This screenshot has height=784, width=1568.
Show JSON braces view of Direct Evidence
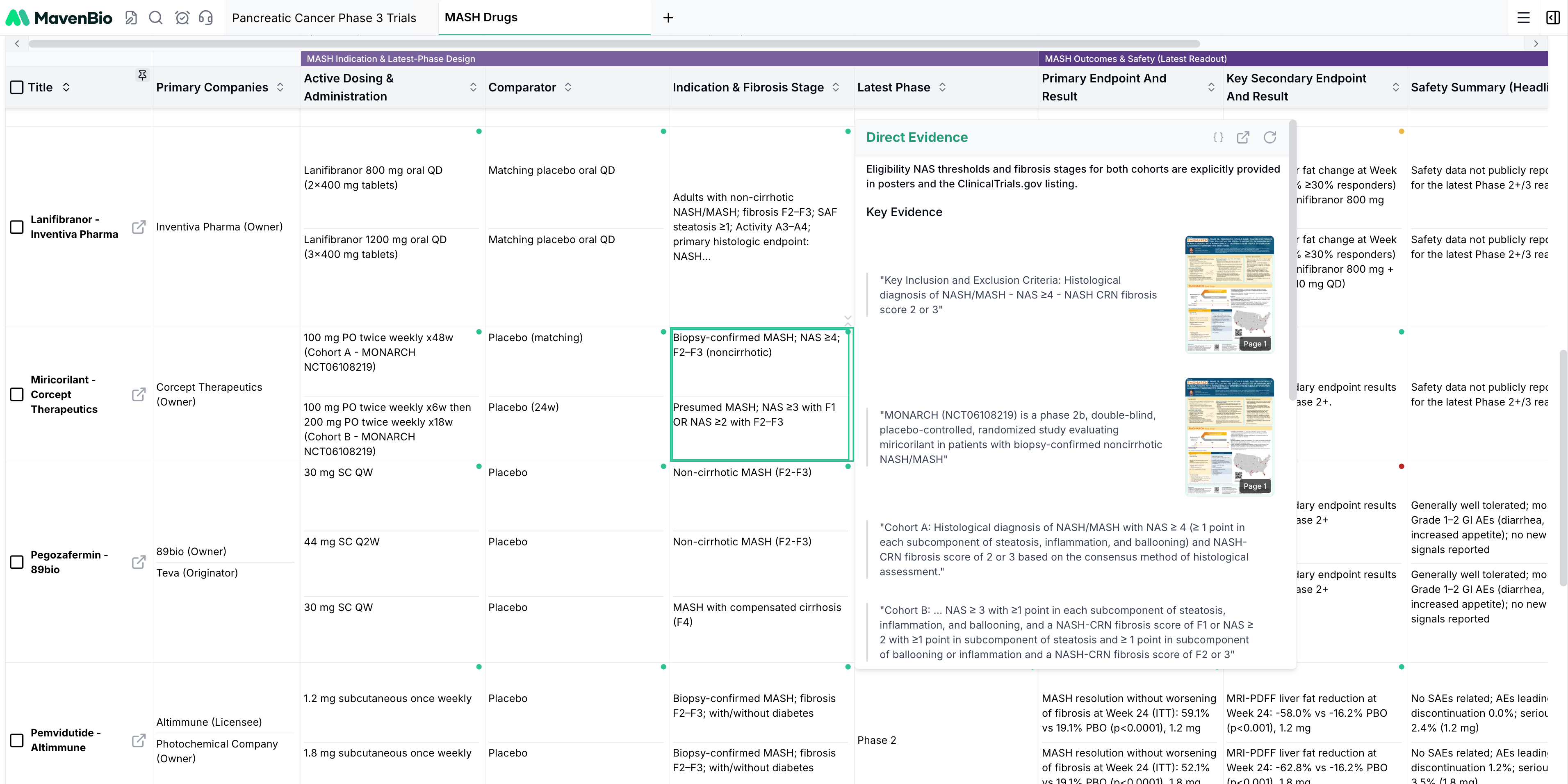click(1217, 137)
